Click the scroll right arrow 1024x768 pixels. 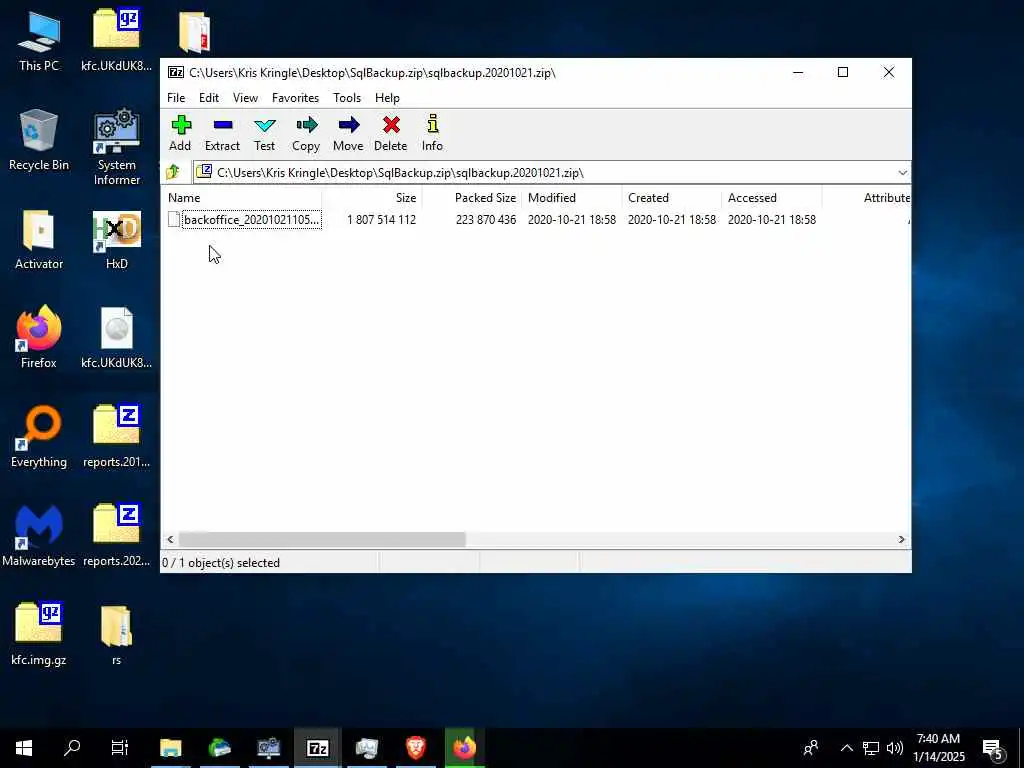click(x=901, y=539)
